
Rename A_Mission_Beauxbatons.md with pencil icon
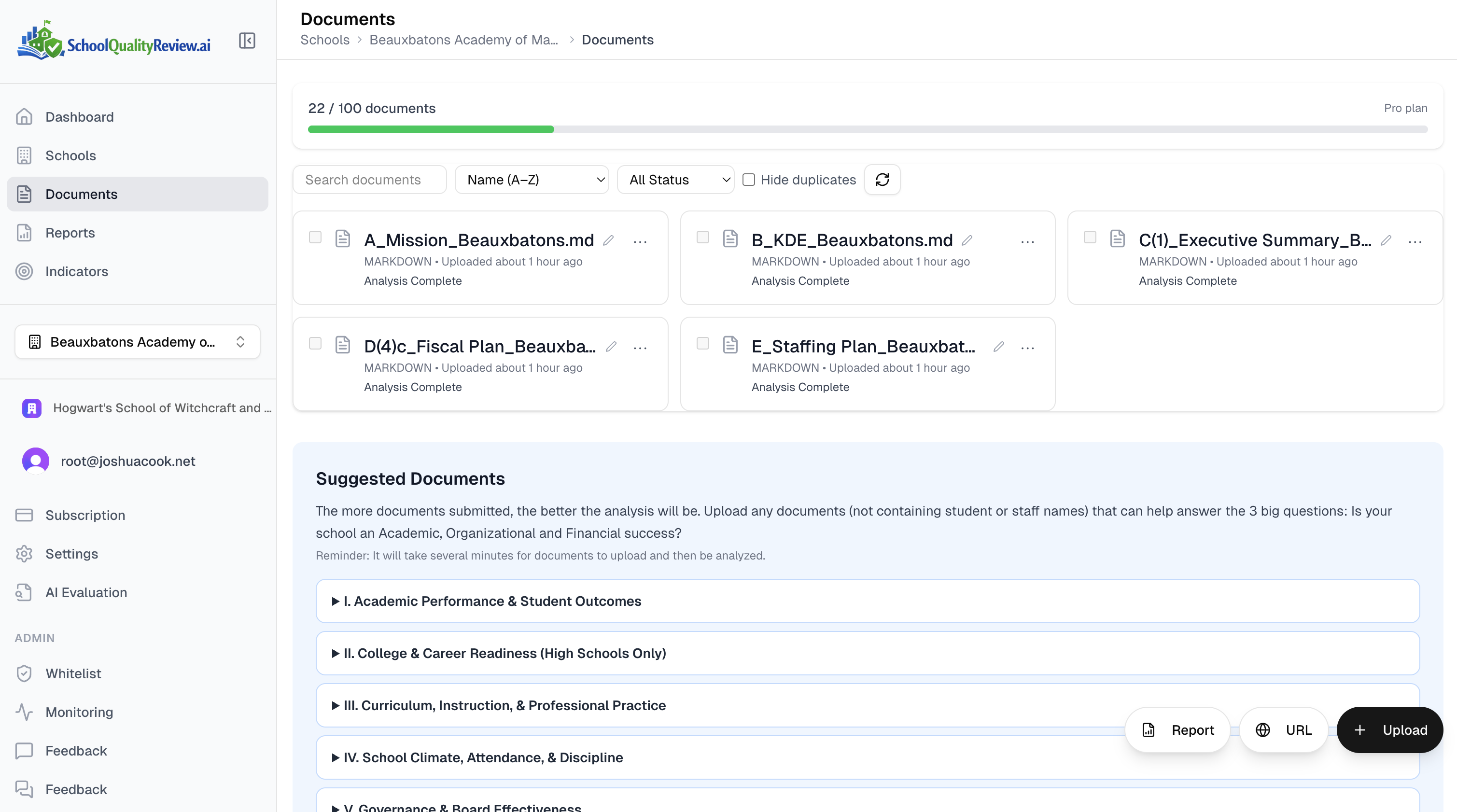click(x=609, y=240)
